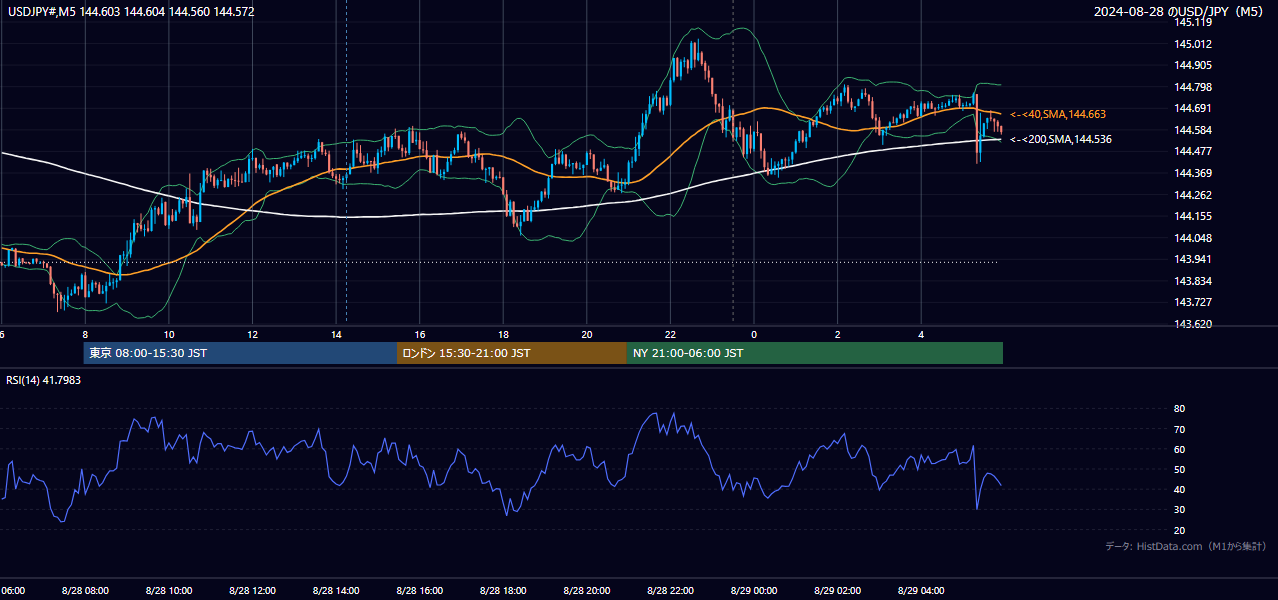1278x600 pixels.
Task: Click the 143.620 price axis label
Action: [x=1194, y=324]
